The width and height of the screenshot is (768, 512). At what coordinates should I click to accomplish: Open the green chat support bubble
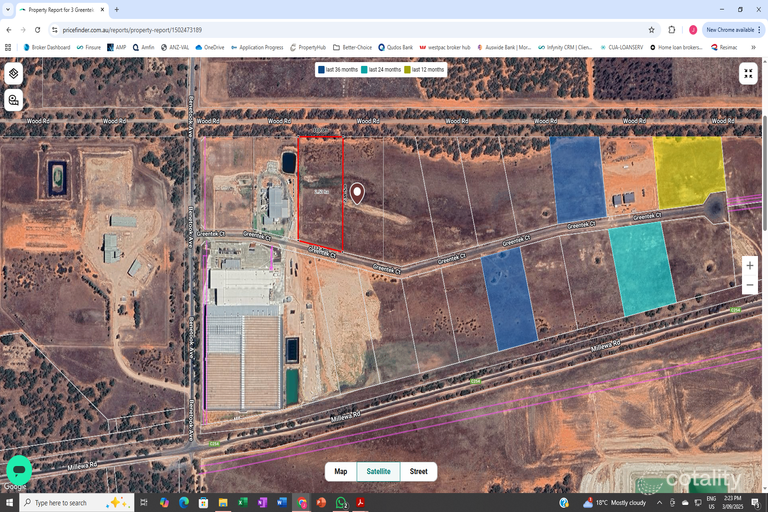(x=19, y=469)
